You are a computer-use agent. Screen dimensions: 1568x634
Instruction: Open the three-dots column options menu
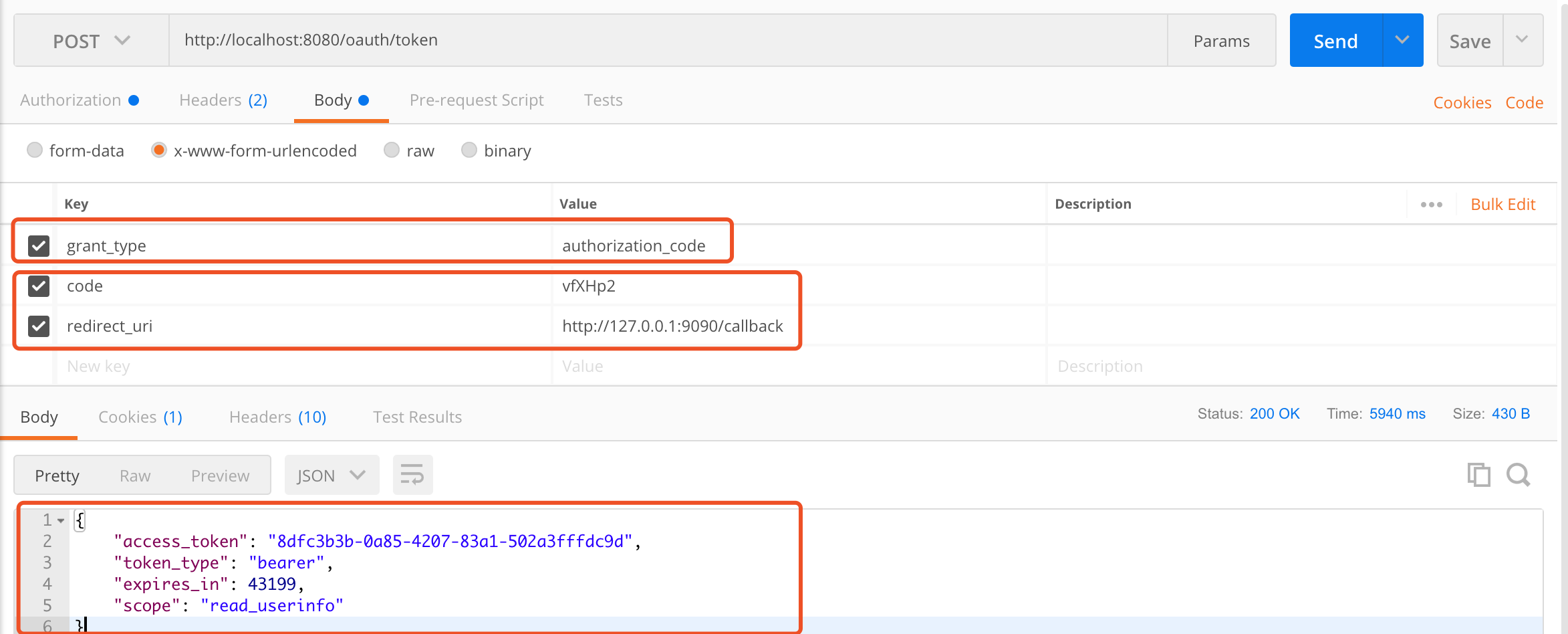coord(1431,205)
